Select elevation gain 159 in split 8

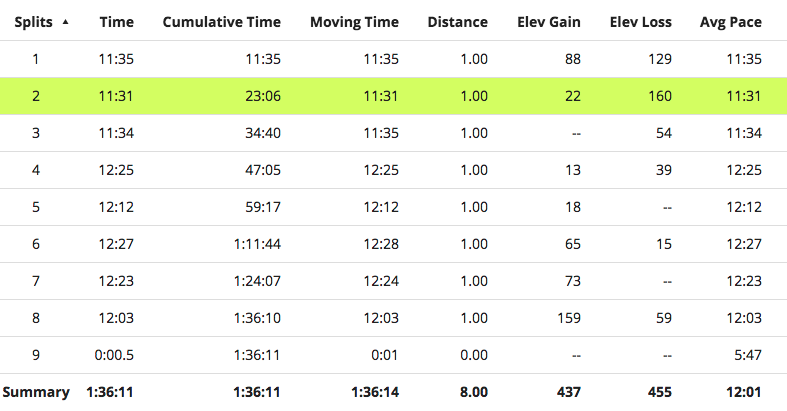click(x=568, y=318)
